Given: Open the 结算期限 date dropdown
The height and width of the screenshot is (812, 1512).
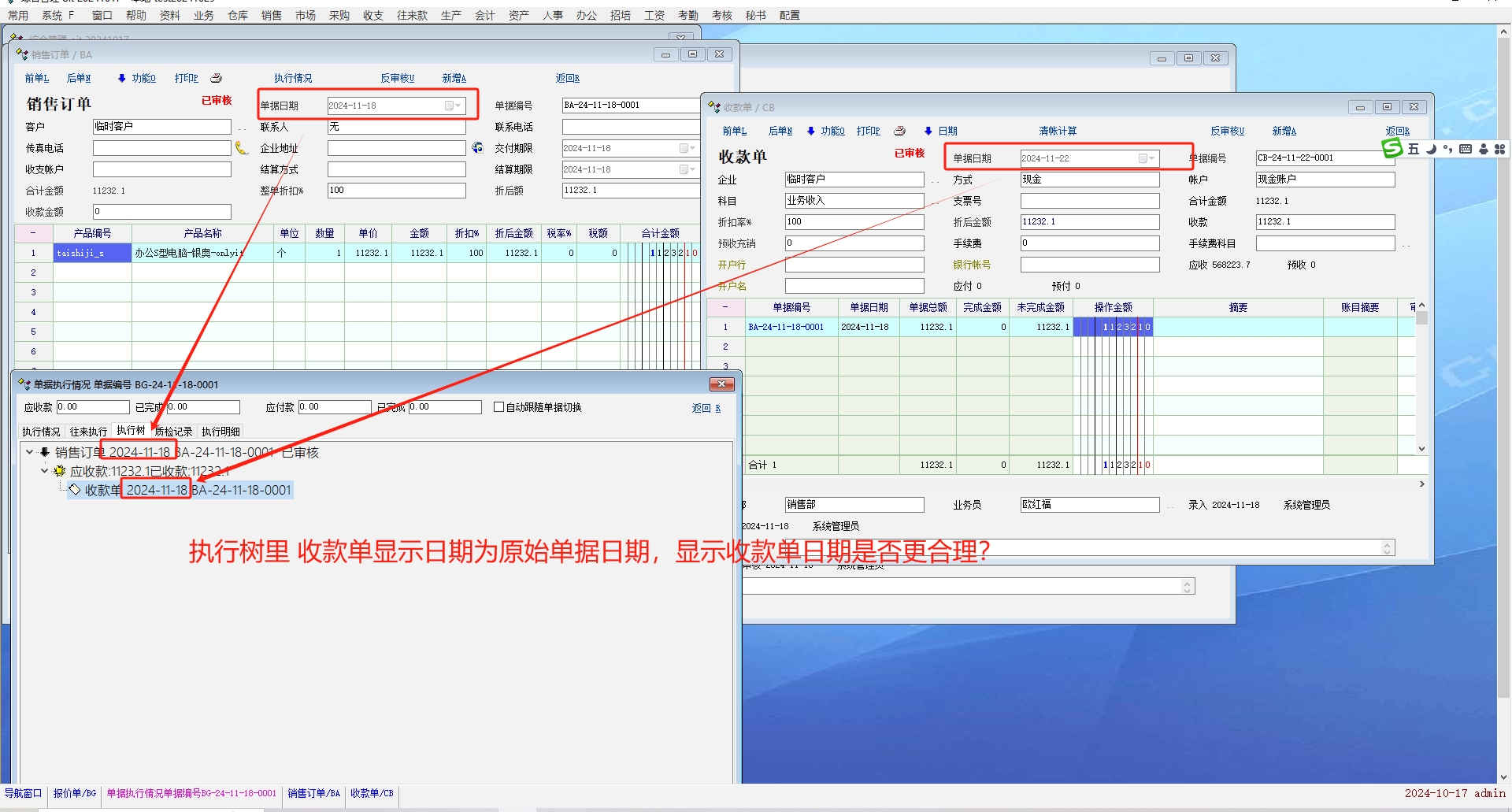Looking at the screenshot, I should [692, 169].
